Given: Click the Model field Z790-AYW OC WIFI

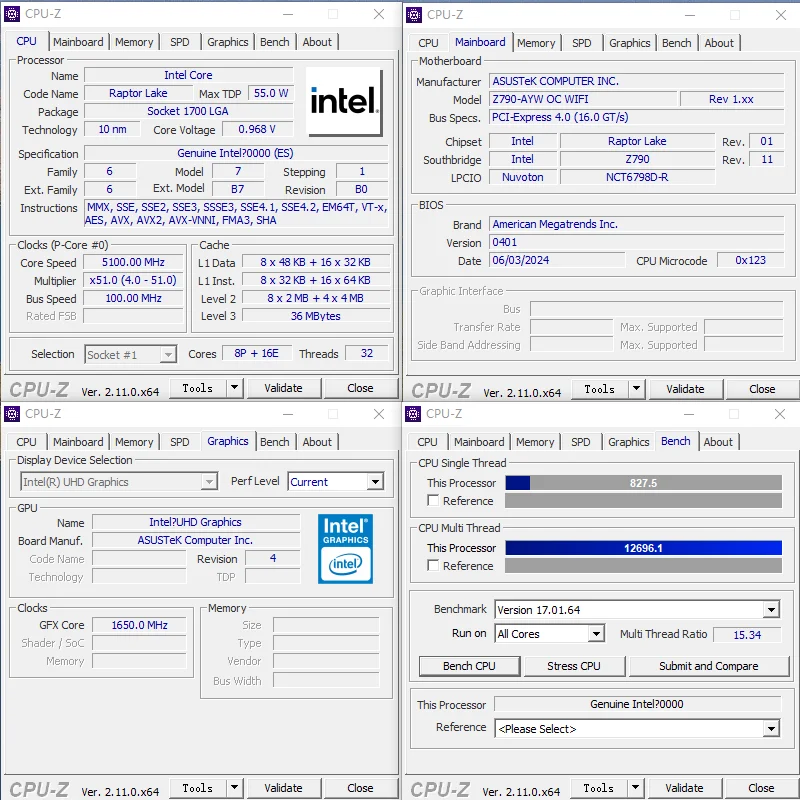Looking at the screenshot, I should [x=583, y=99].
